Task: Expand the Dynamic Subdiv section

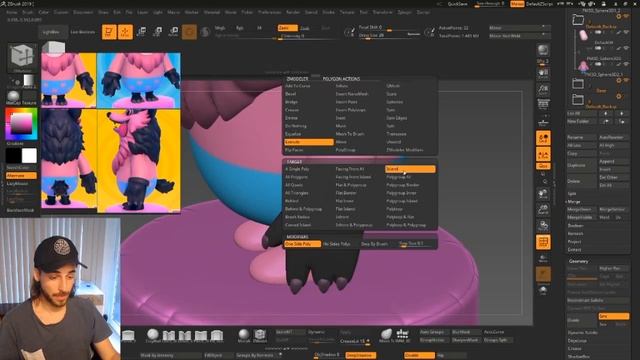Action: [582, 333]
